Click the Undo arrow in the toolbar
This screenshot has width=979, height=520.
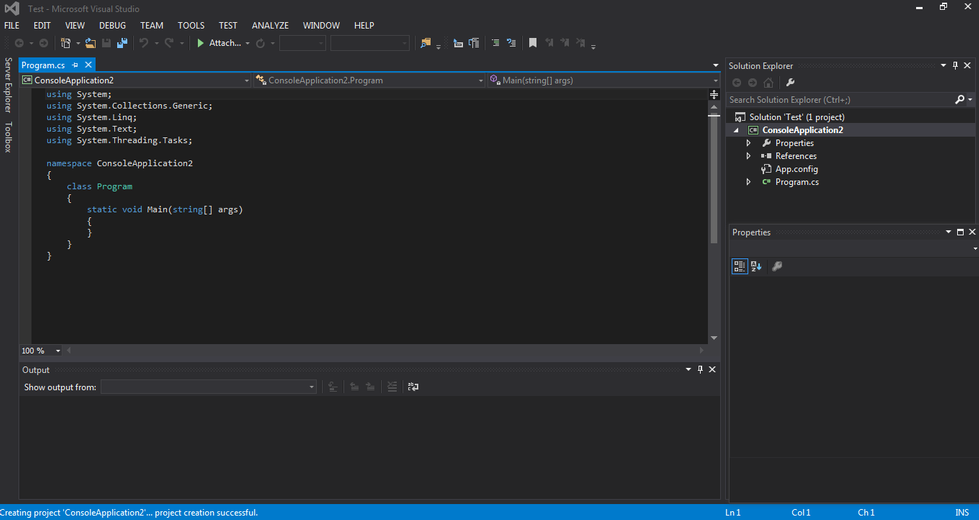coord(144,43)
